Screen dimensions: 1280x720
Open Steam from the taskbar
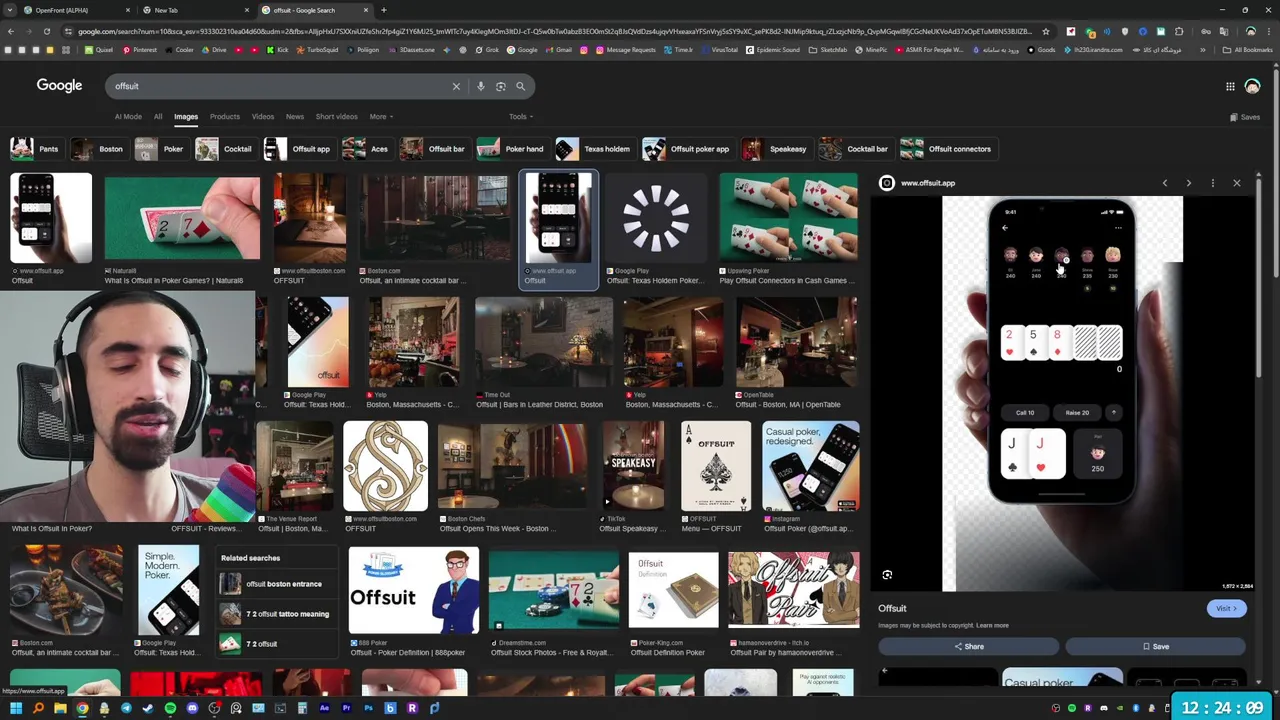[x=148, y=708]
